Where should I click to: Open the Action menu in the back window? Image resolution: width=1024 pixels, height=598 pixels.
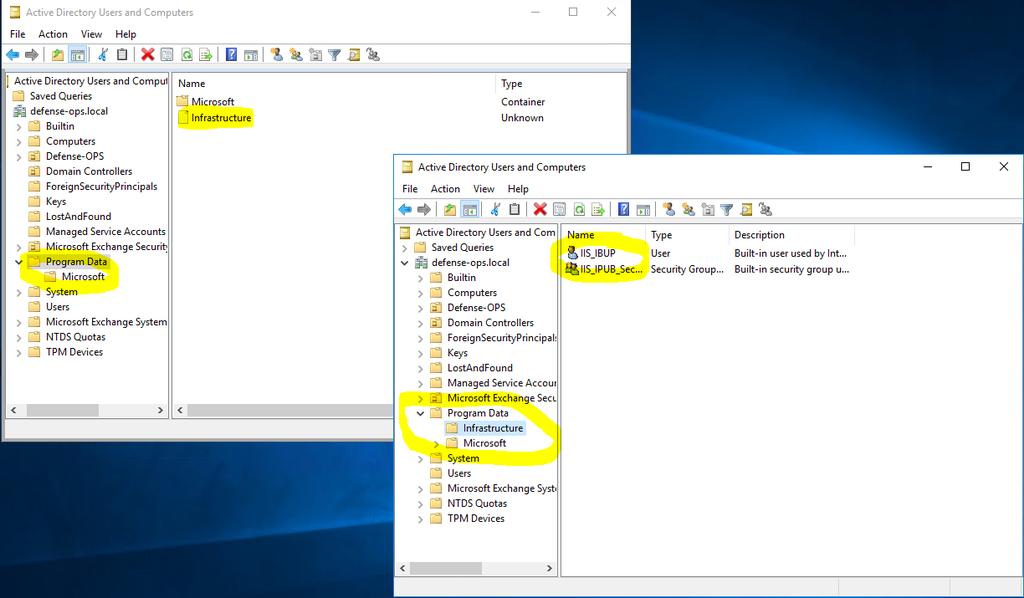[x=53, y=34]
